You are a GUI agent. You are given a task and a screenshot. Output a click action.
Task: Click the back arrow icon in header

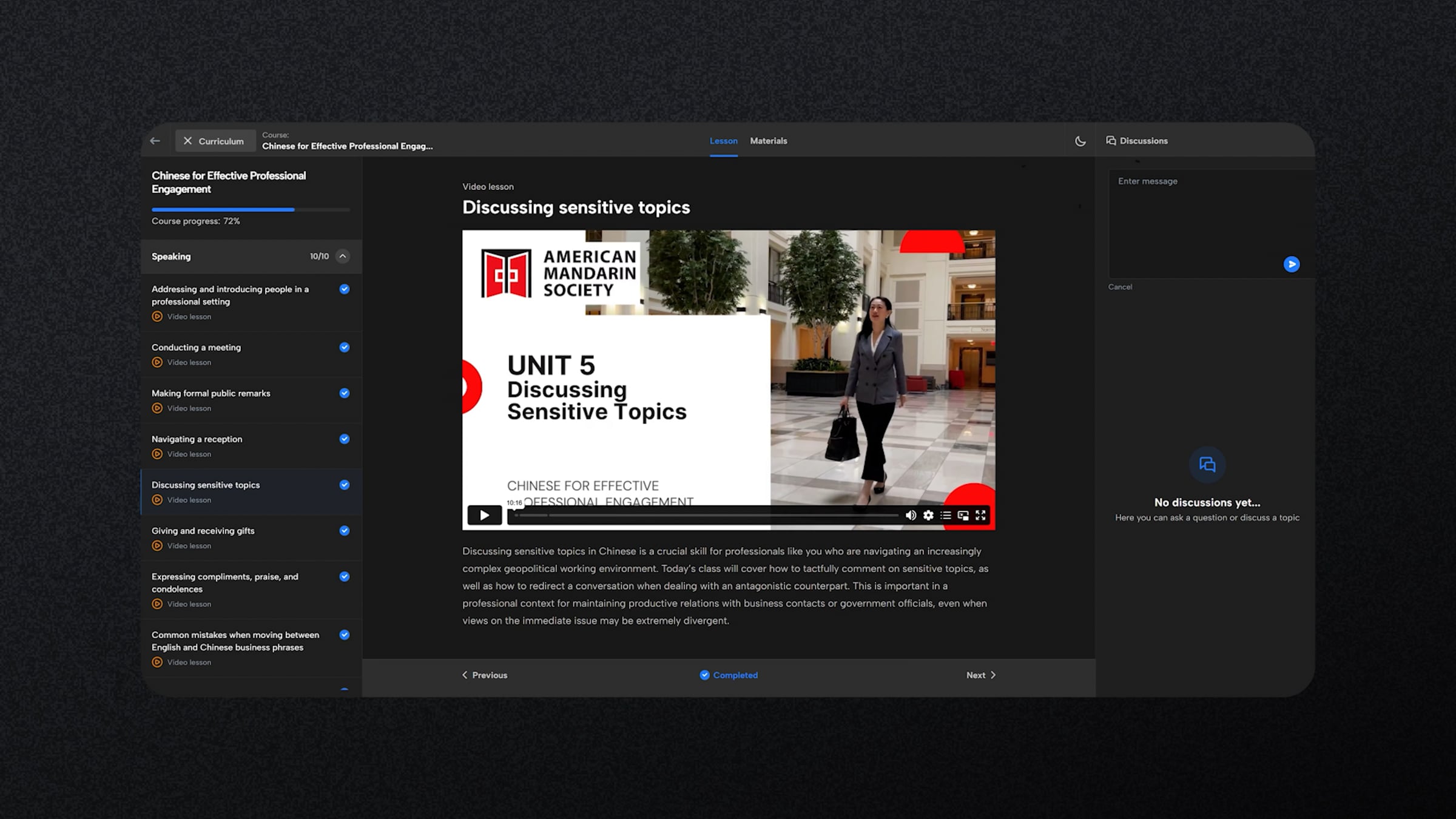click(155, 141)
